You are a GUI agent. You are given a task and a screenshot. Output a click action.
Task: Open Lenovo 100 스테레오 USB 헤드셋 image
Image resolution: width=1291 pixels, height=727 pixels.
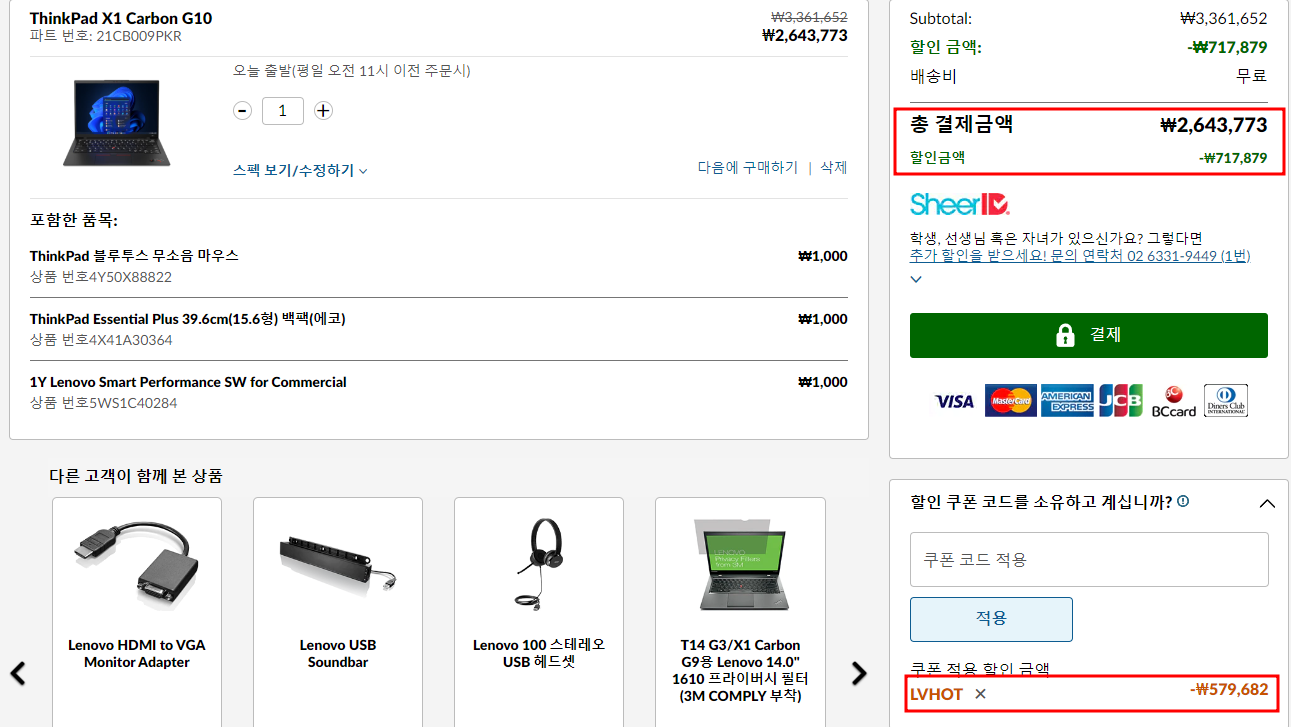pyautogui.click(x=539, y=563)
